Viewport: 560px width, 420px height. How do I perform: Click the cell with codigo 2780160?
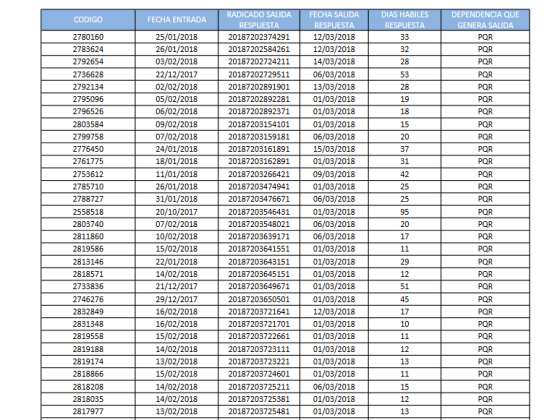tap(88, 37)
